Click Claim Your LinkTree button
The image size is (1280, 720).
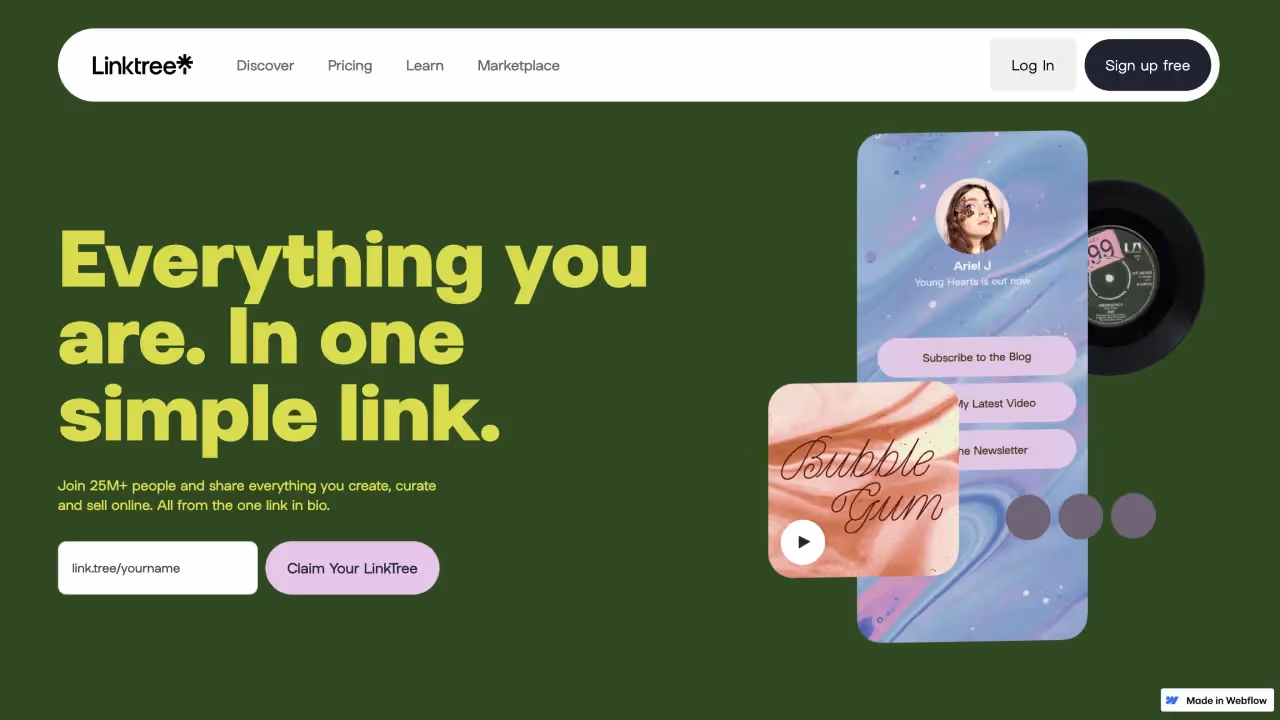tap(352, 568)
